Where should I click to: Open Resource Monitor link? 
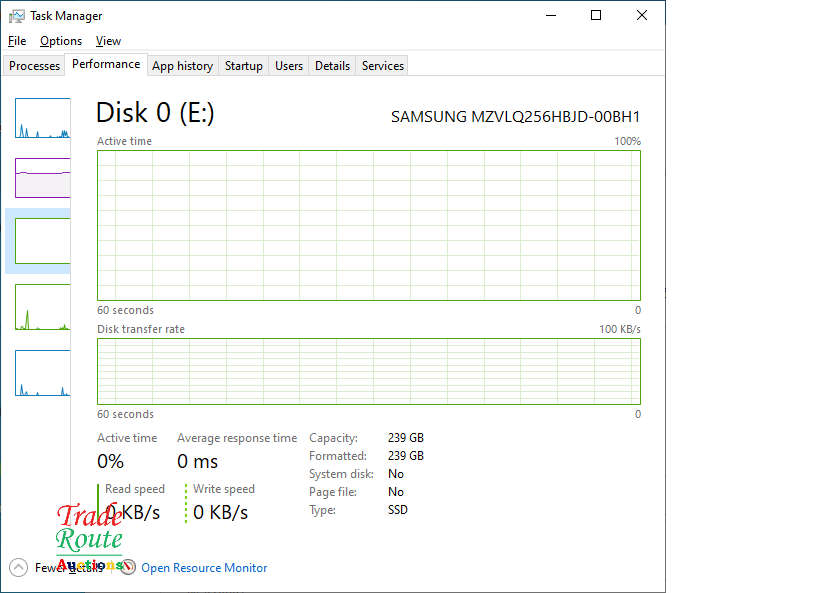[204, 568]
